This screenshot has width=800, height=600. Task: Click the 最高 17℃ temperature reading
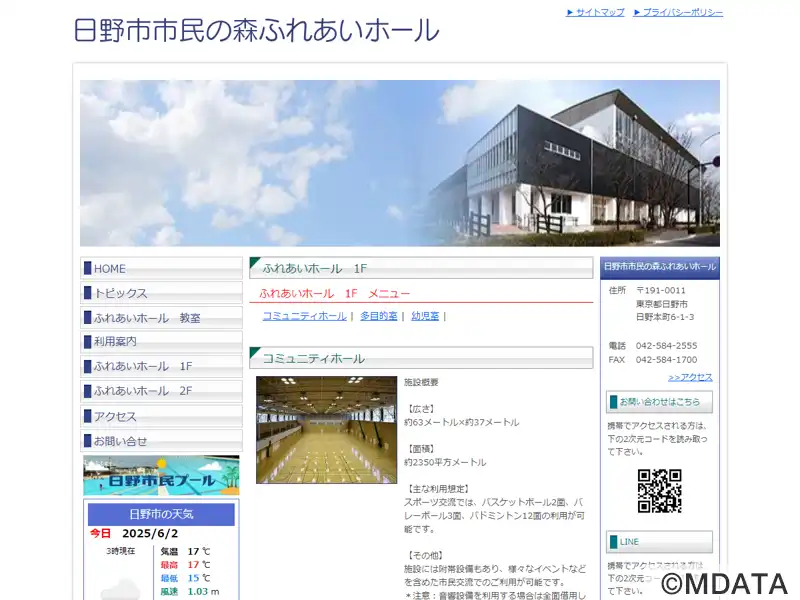click(185, 565)
